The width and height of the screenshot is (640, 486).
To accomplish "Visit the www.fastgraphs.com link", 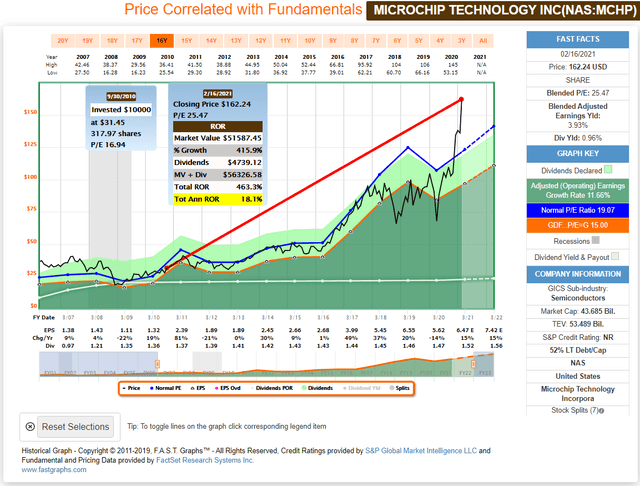I will [x=54, y=470].
